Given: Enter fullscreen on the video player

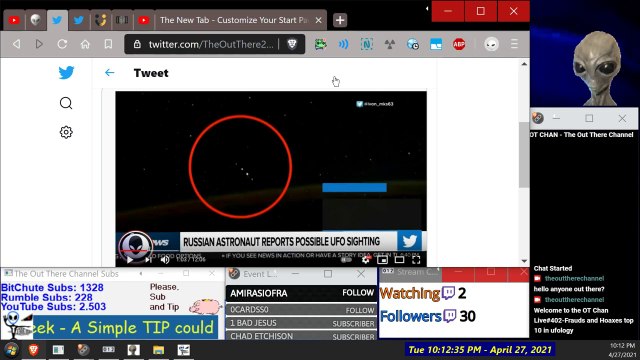Looking at the screenshot, I should pyautogui.click(x=416, y=260).
